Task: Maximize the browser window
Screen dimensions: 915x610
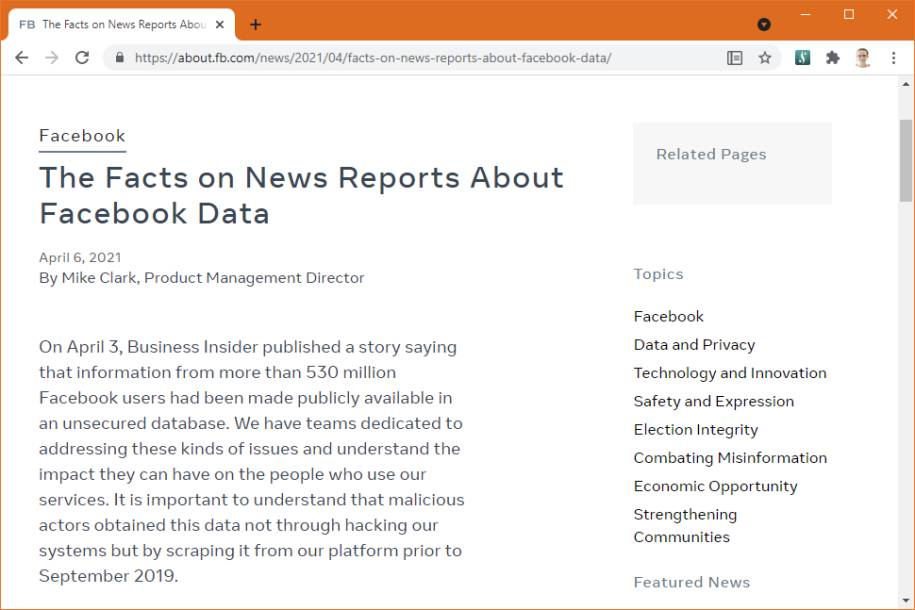Action: (x=848, y=15)
